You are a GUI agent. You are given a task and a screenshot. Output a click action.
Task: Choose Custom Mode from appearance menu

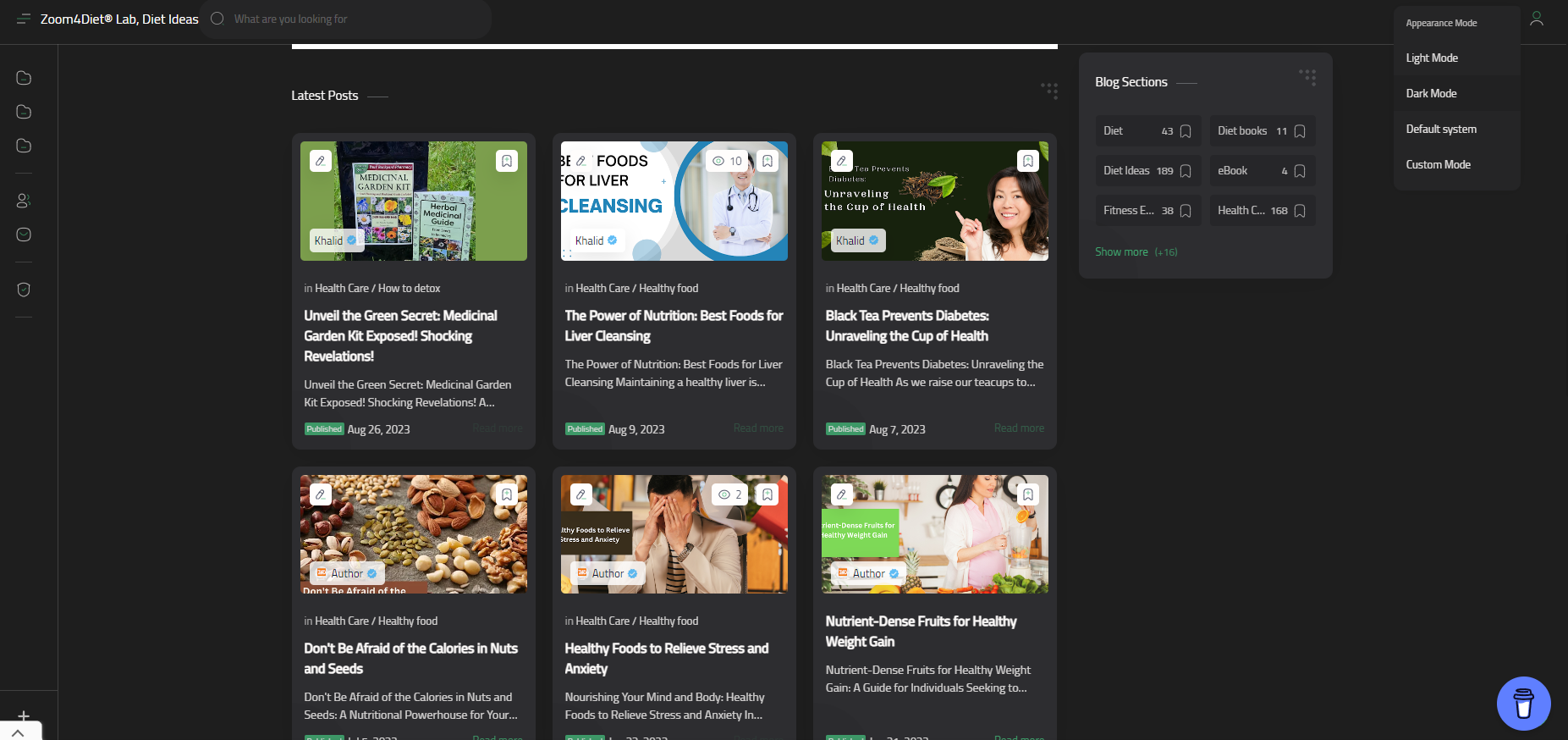pos(1438,164)
